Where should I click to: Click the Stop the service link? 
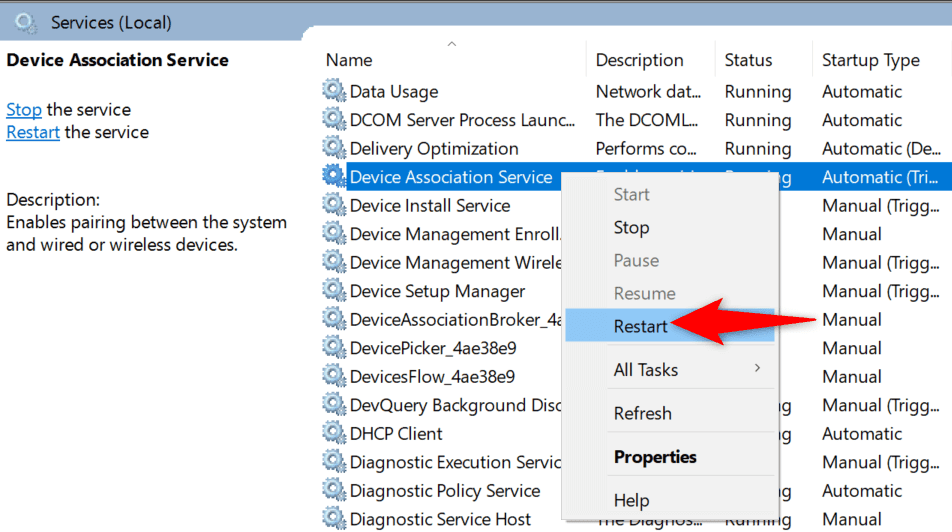click(24, 110)
